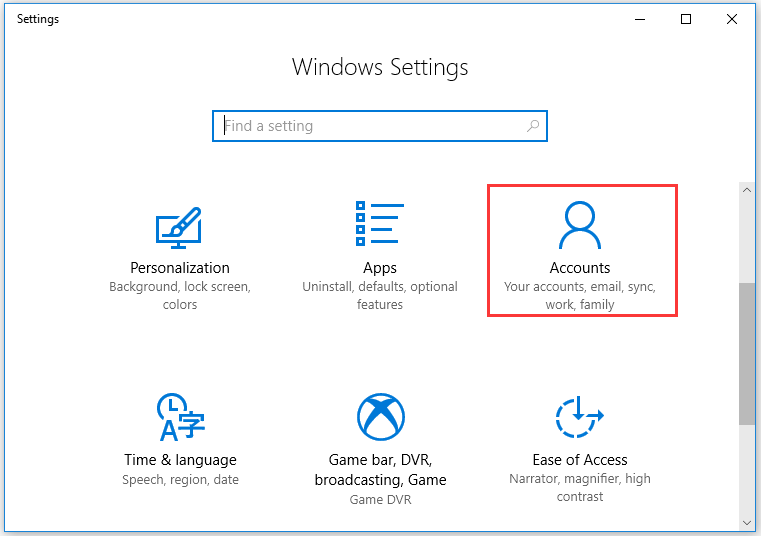Click 'Narrator, magnifier, high contrast' text
761x536 pixels.
pyautogui.click(x=579, y=487)
